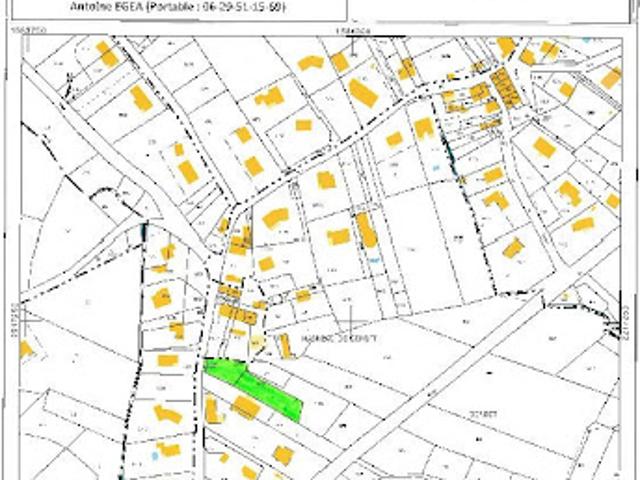Select the crescent-shaped orange building at top center
640x480 pixels.
click(x=311, y=63)
